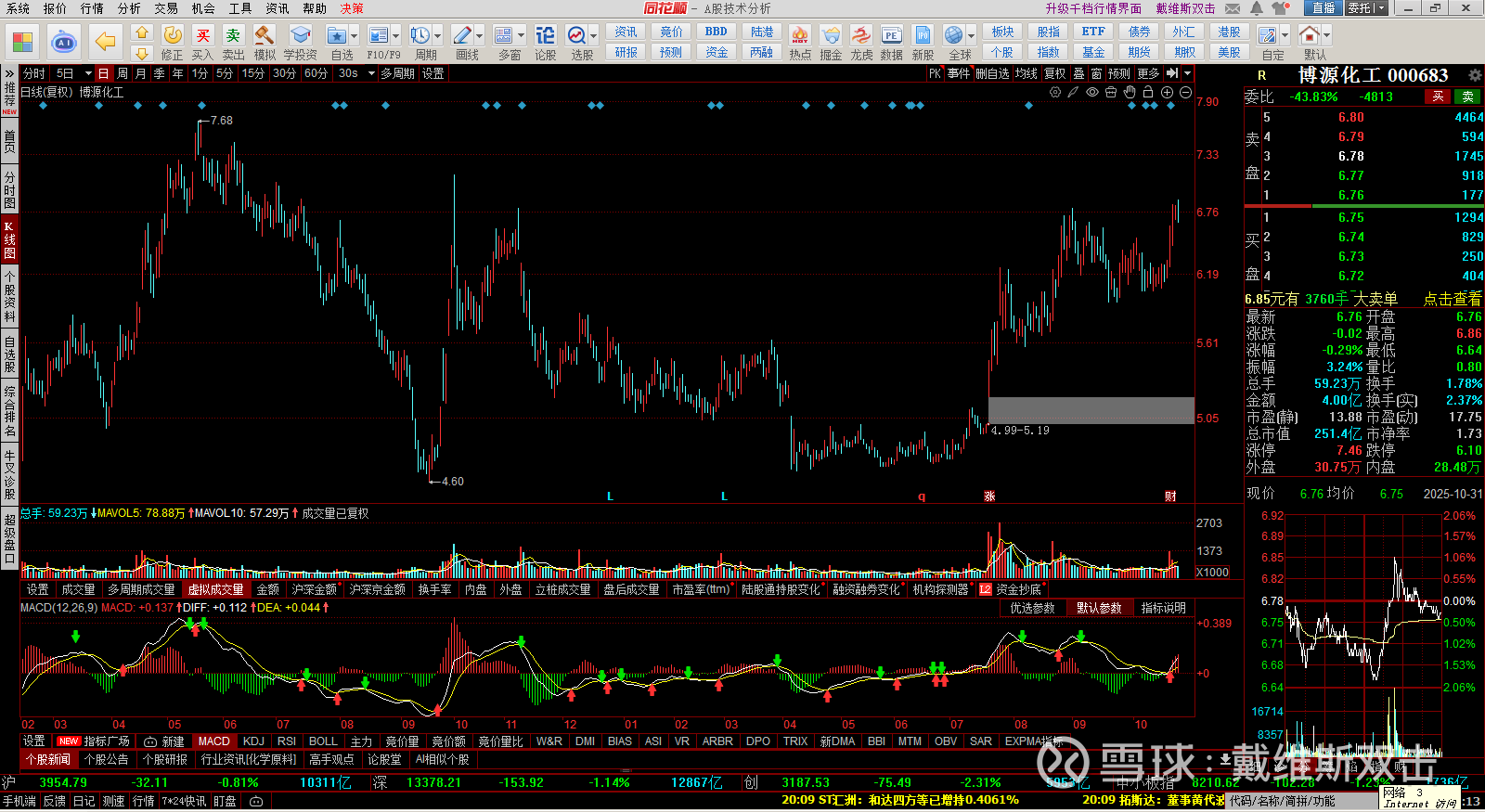1485x812 pixels.
Task: Click the zoom-out minus icon on chart
Action: pos(1185,92)
